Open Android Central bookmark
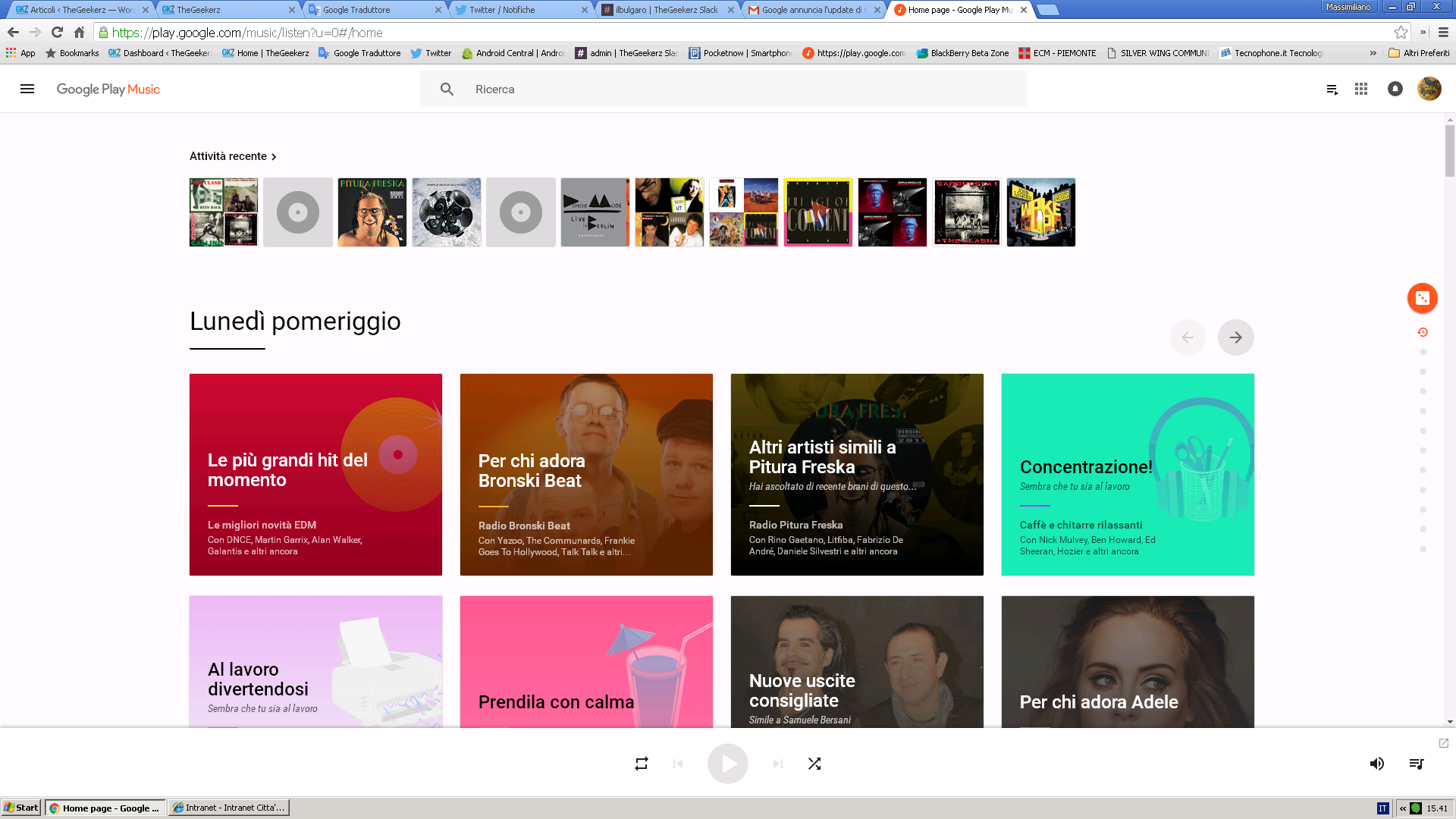Viewport: 1456px width, 819px height. pyautogui.click(x=513, y=53)
